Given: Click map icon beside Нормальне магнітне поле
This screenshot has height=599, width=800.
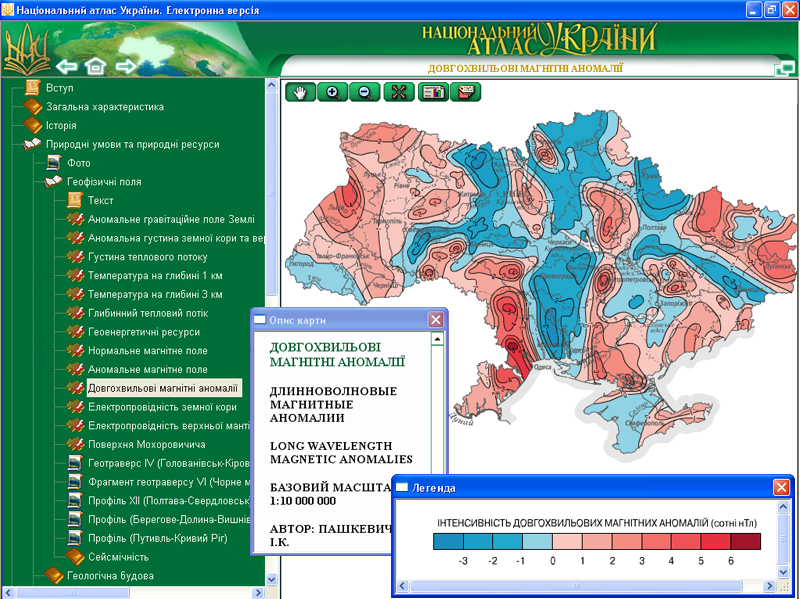Looking at the screenshot, I should coord(75,351).
